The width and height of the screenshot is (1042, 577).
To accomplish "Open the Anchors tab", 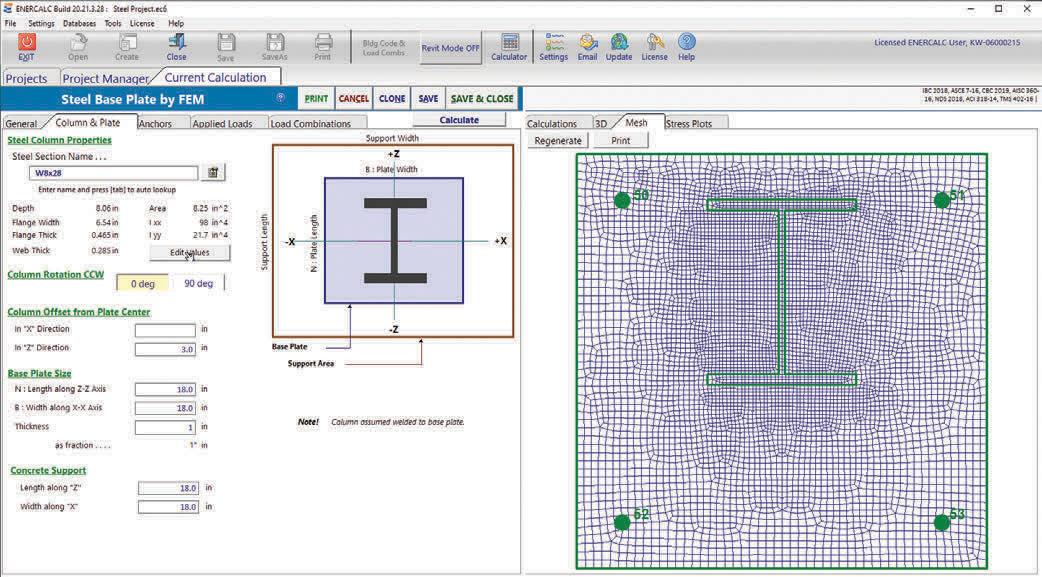I will point(156,124).
